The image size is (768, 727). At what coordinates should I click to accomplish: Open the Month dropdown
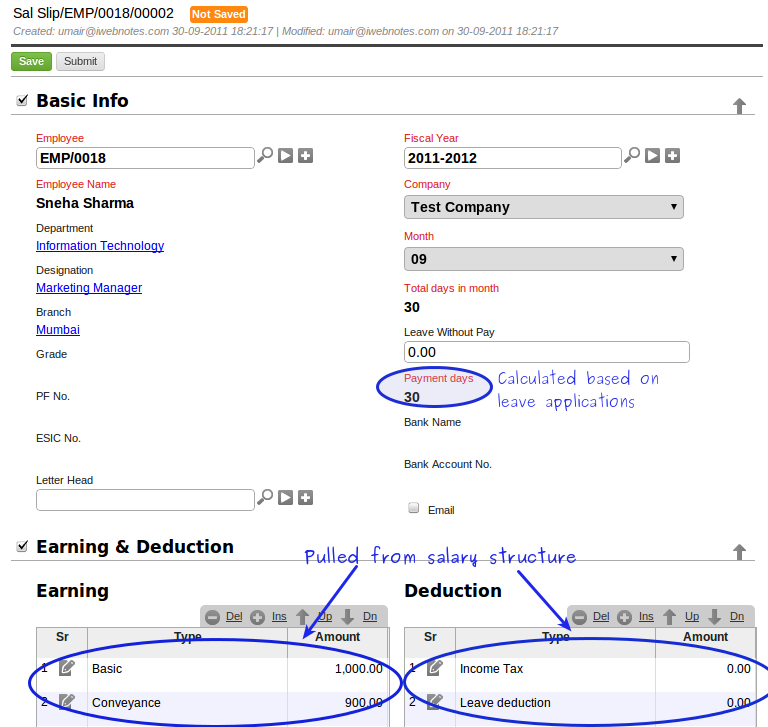(x=544, y=259)
